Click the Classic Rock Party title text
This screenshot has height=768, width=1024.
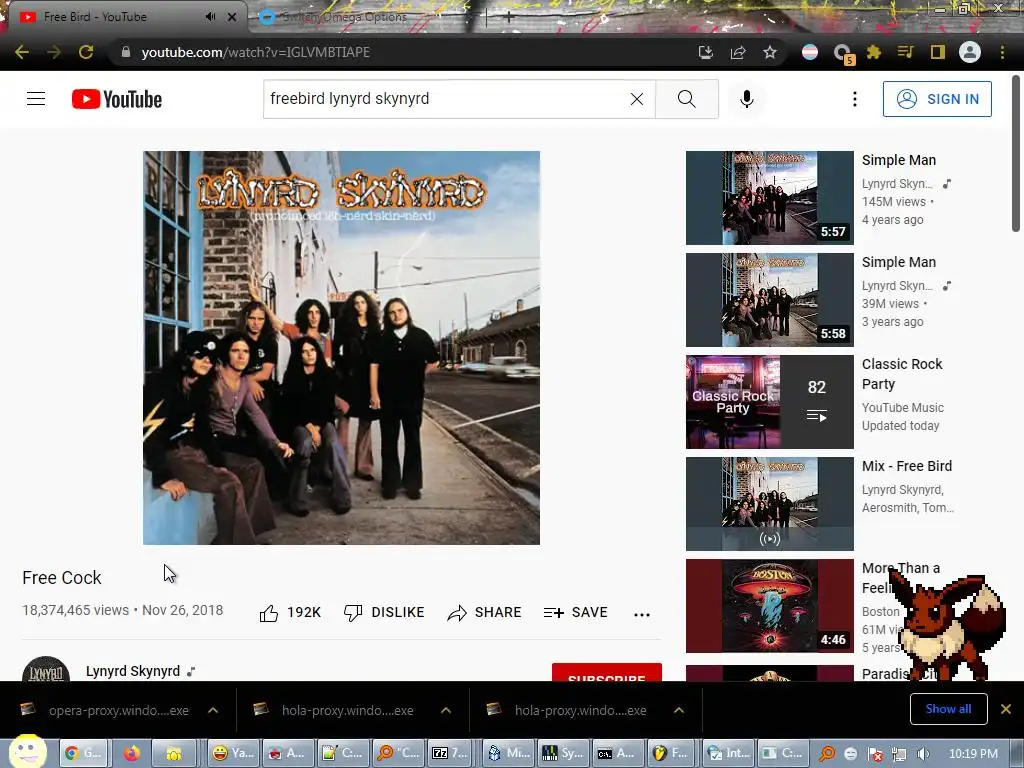pos(902,374)
